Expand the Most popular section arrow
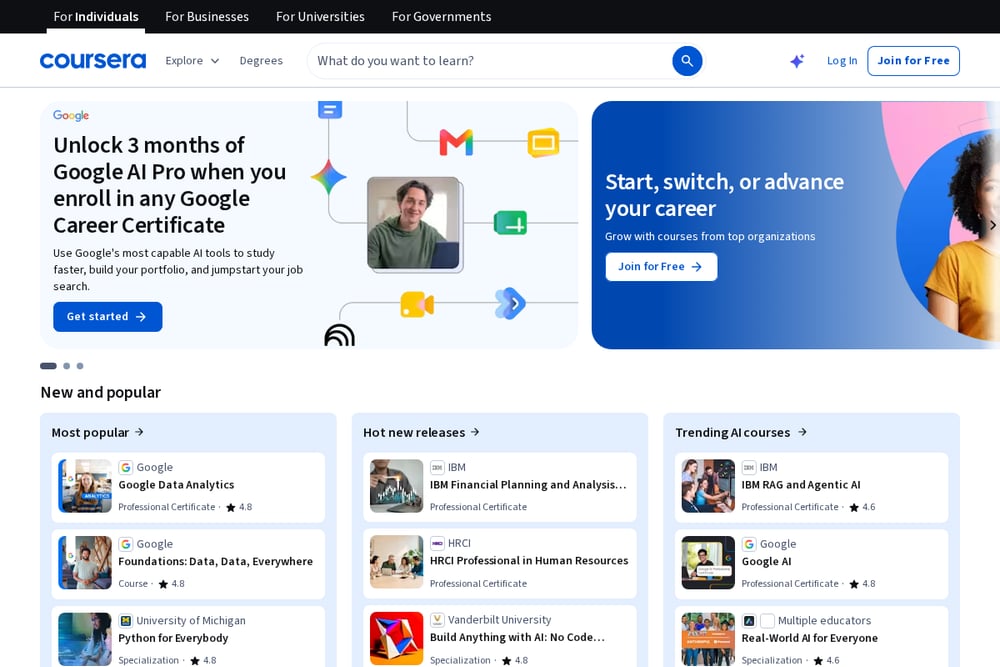This screenshot has height=667, width=1000. [139, 432]
